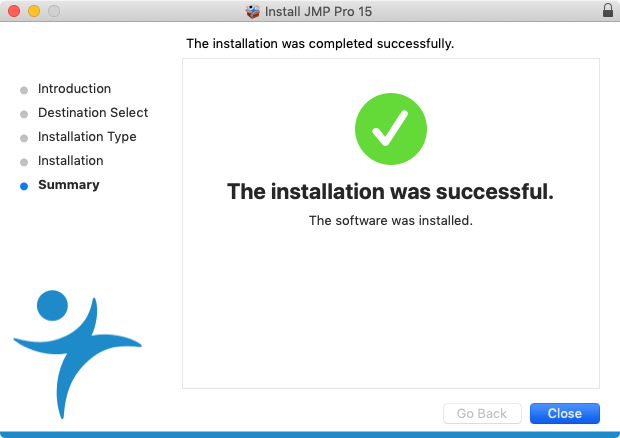
Task: Select the Summary step label
Action: pos(69,185)
